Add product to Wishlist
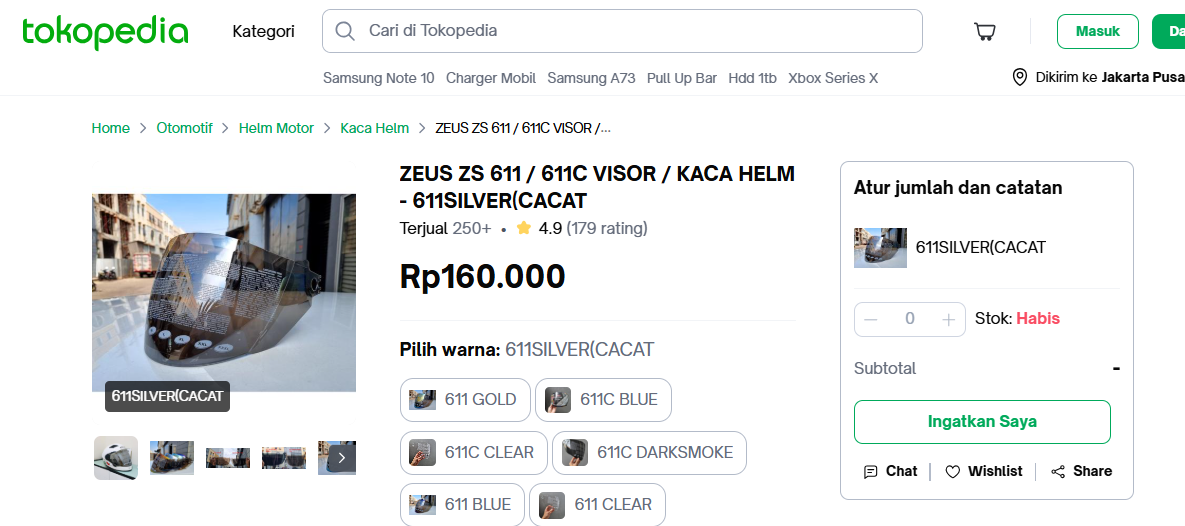 click(984, 471)
